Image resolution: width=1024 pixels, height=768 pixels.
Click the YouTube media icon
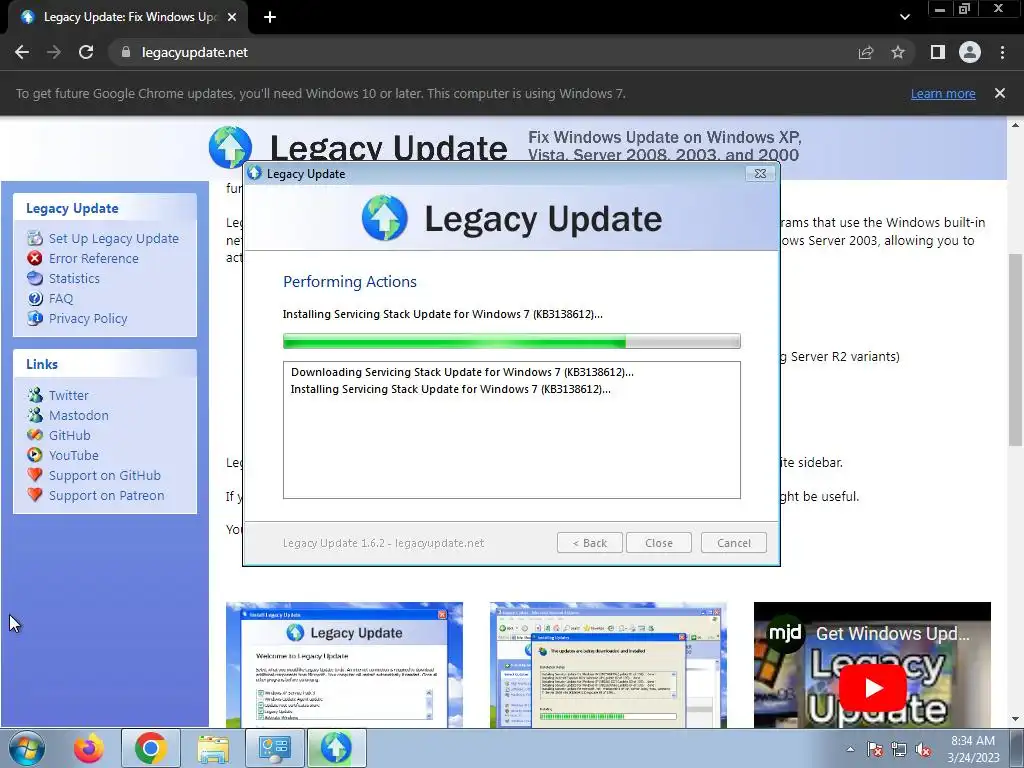tap(35, 455)
